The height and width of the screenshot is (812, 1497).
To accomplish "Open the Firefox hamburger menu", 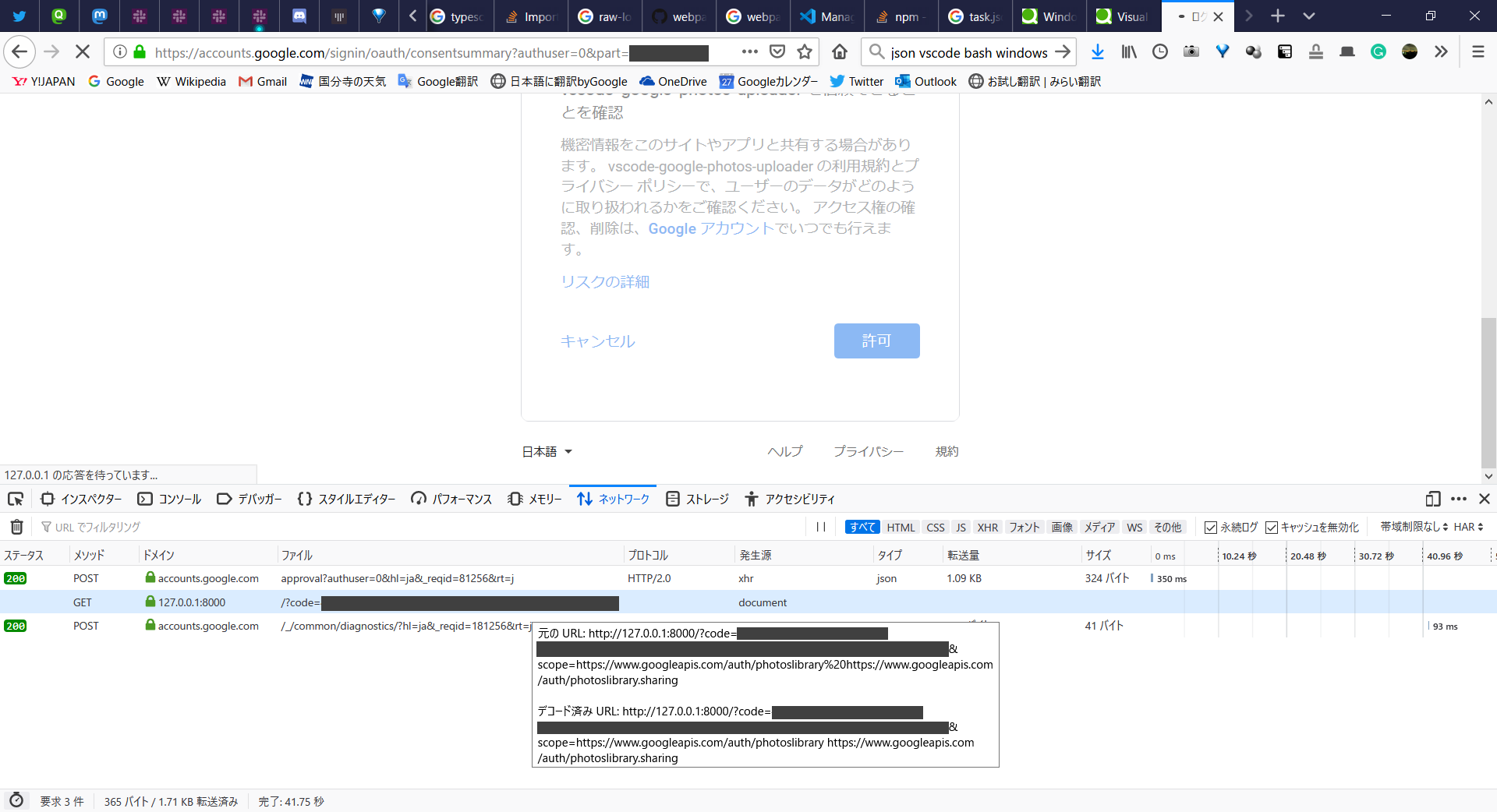I will 1478,51.
